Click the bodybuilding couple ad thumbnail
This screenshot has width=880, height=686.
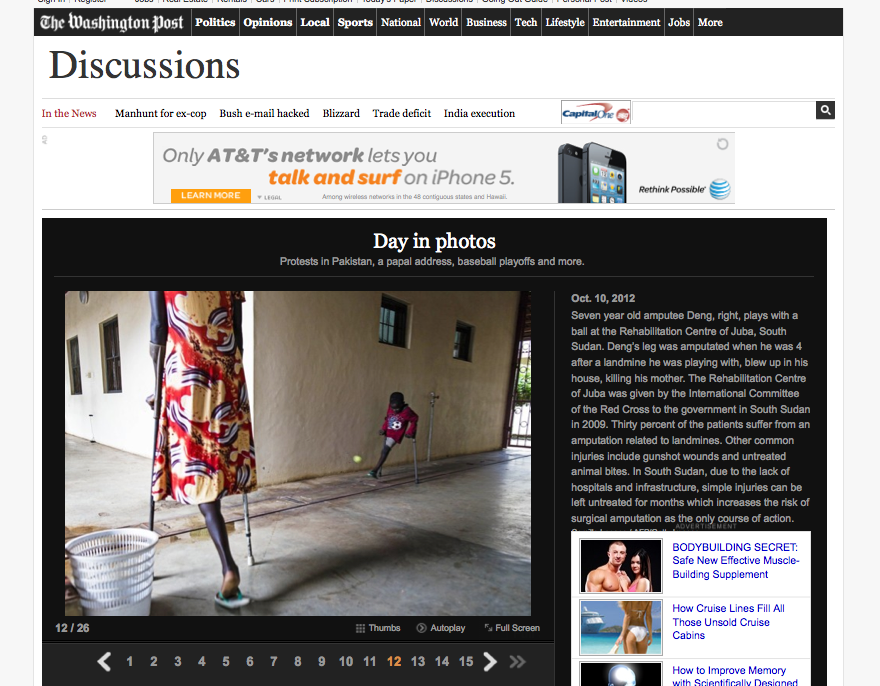[x=621, y=566]
